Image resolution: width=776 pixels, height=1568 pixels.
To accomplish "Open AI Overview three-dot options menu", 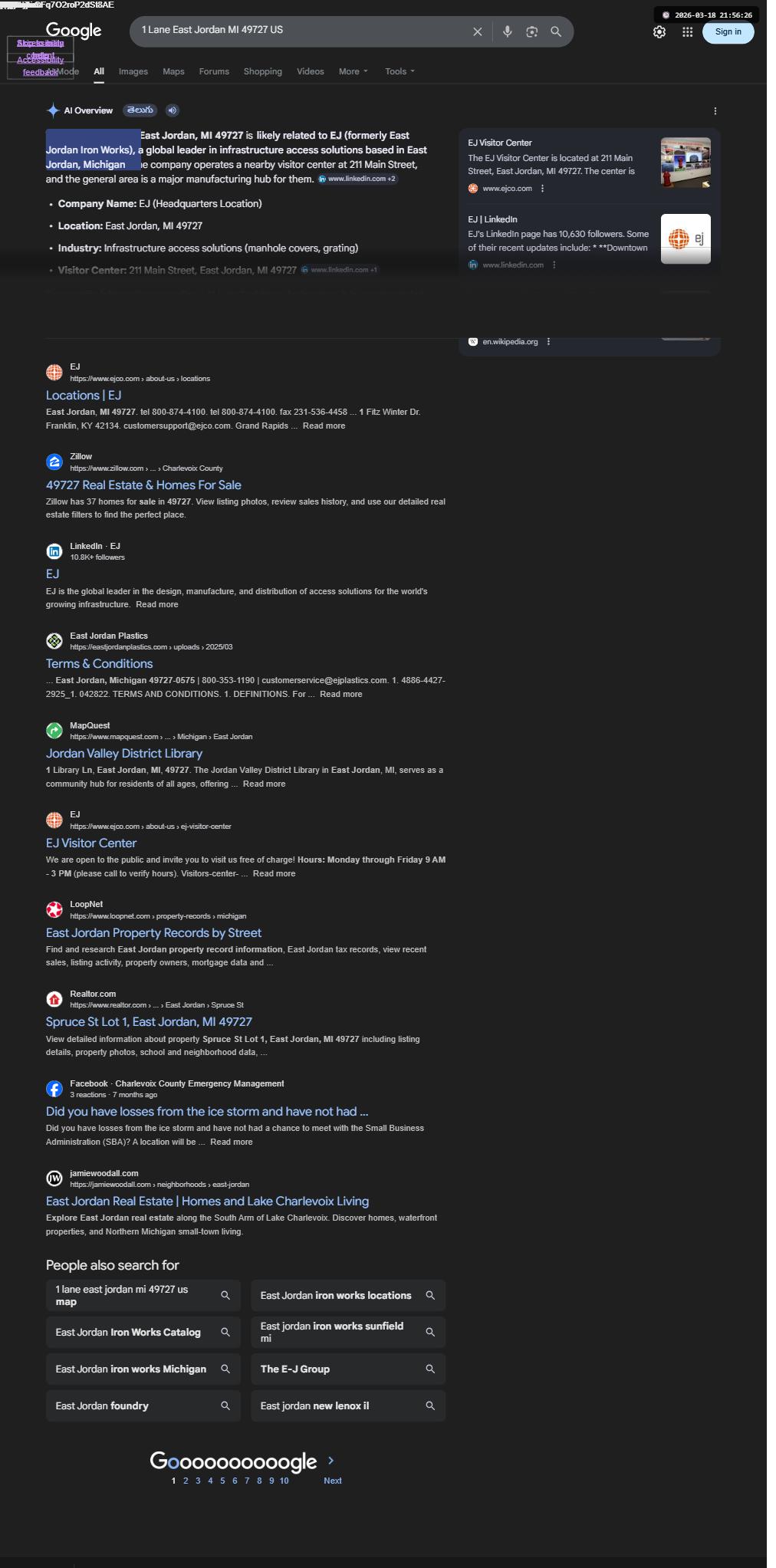I will coord(715,111).
